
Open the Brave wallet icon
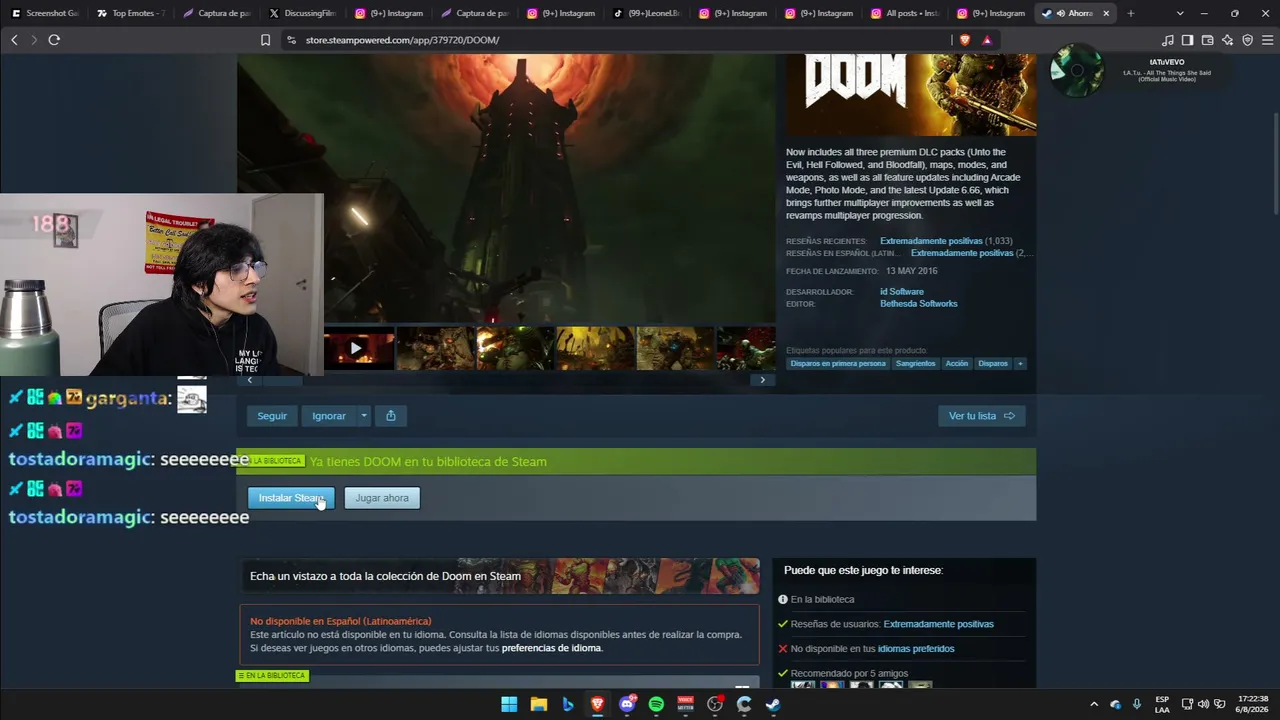click(1207, 40)
